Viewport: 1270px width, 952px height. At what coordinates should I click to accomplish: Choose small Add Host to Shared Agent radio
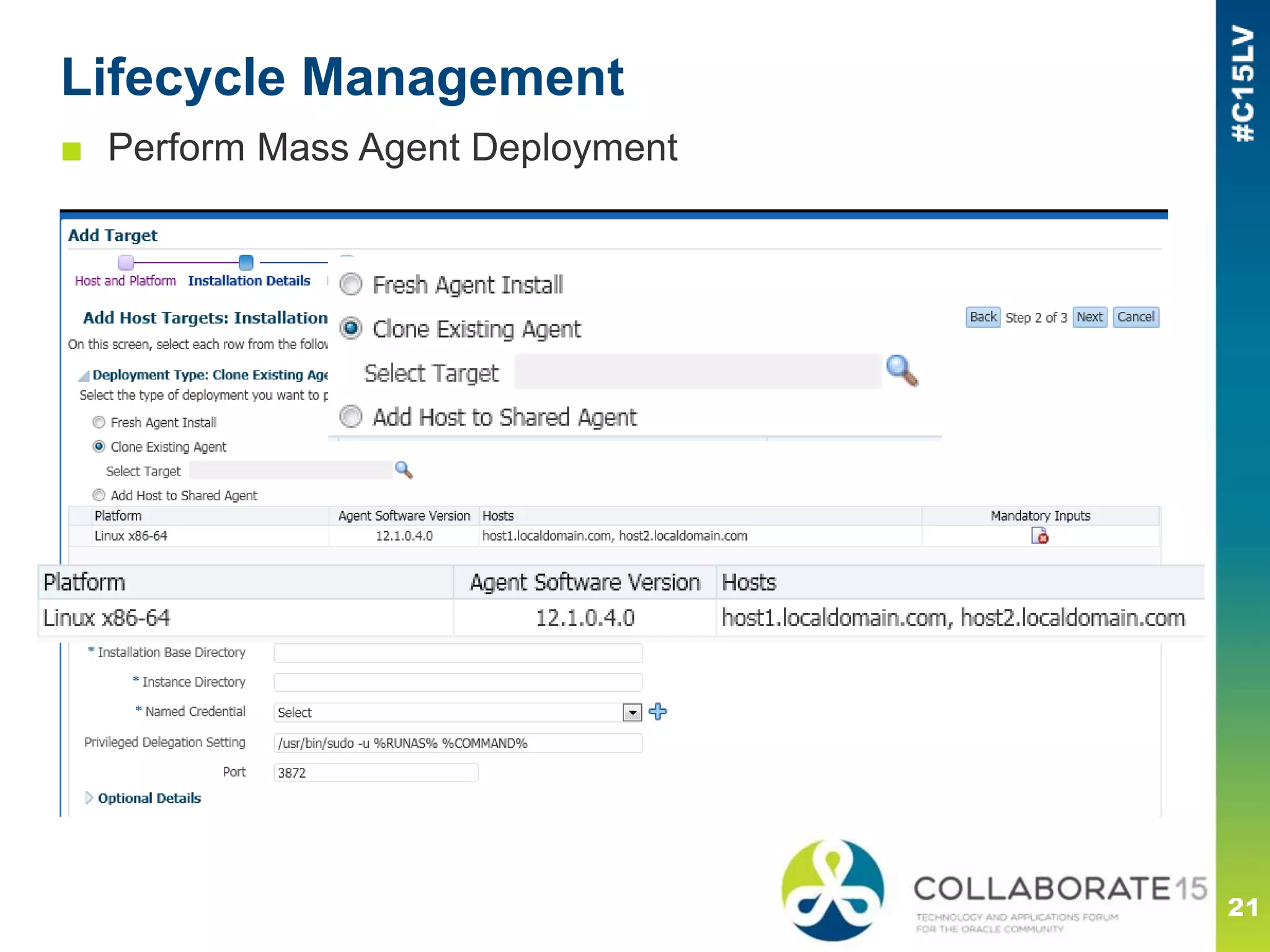coord(99,495)
